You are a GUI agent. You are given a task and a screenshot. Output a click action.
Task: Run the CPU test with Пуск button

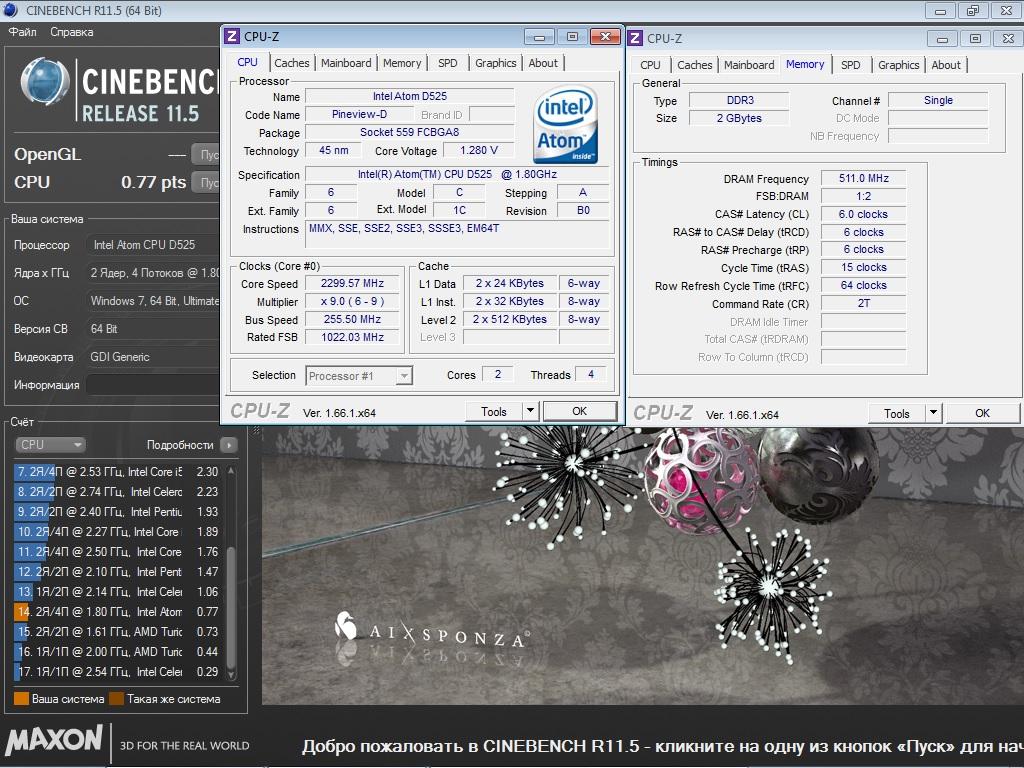[x=206, y=182]
